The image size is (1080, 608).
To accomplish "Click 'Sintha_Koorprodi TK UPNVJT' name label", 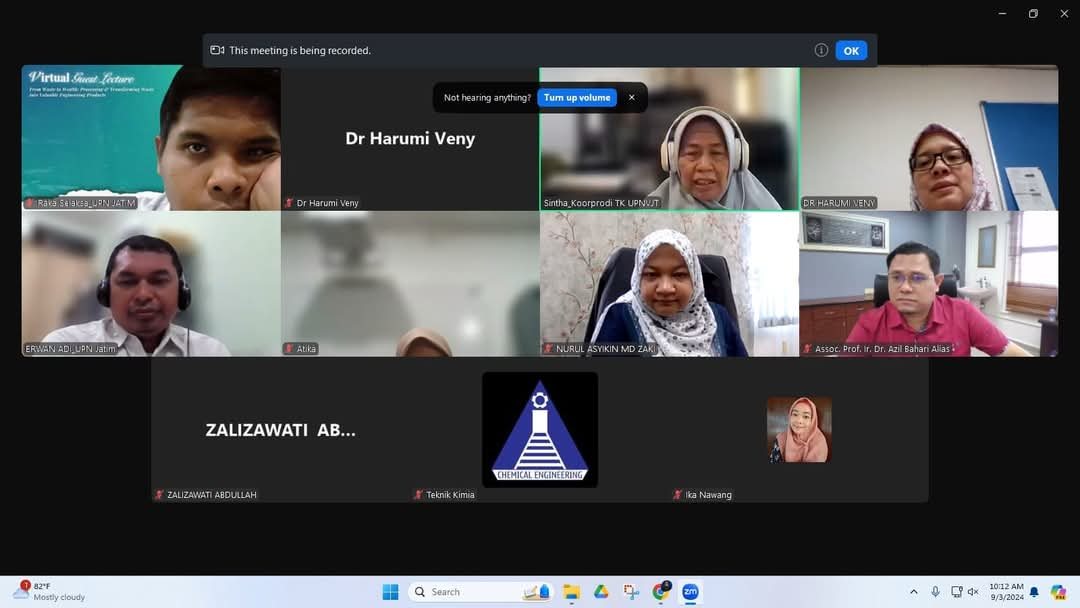I will [x=601, y=203].
